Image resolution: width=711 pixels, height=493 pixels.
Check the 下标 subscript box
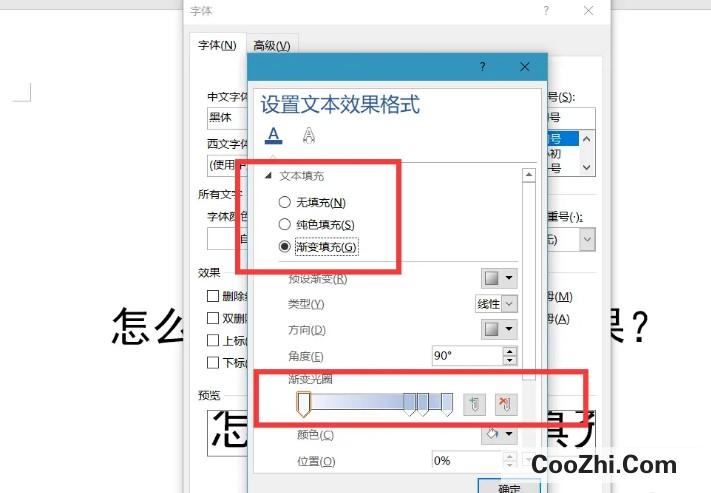click(x=213, y=362)
